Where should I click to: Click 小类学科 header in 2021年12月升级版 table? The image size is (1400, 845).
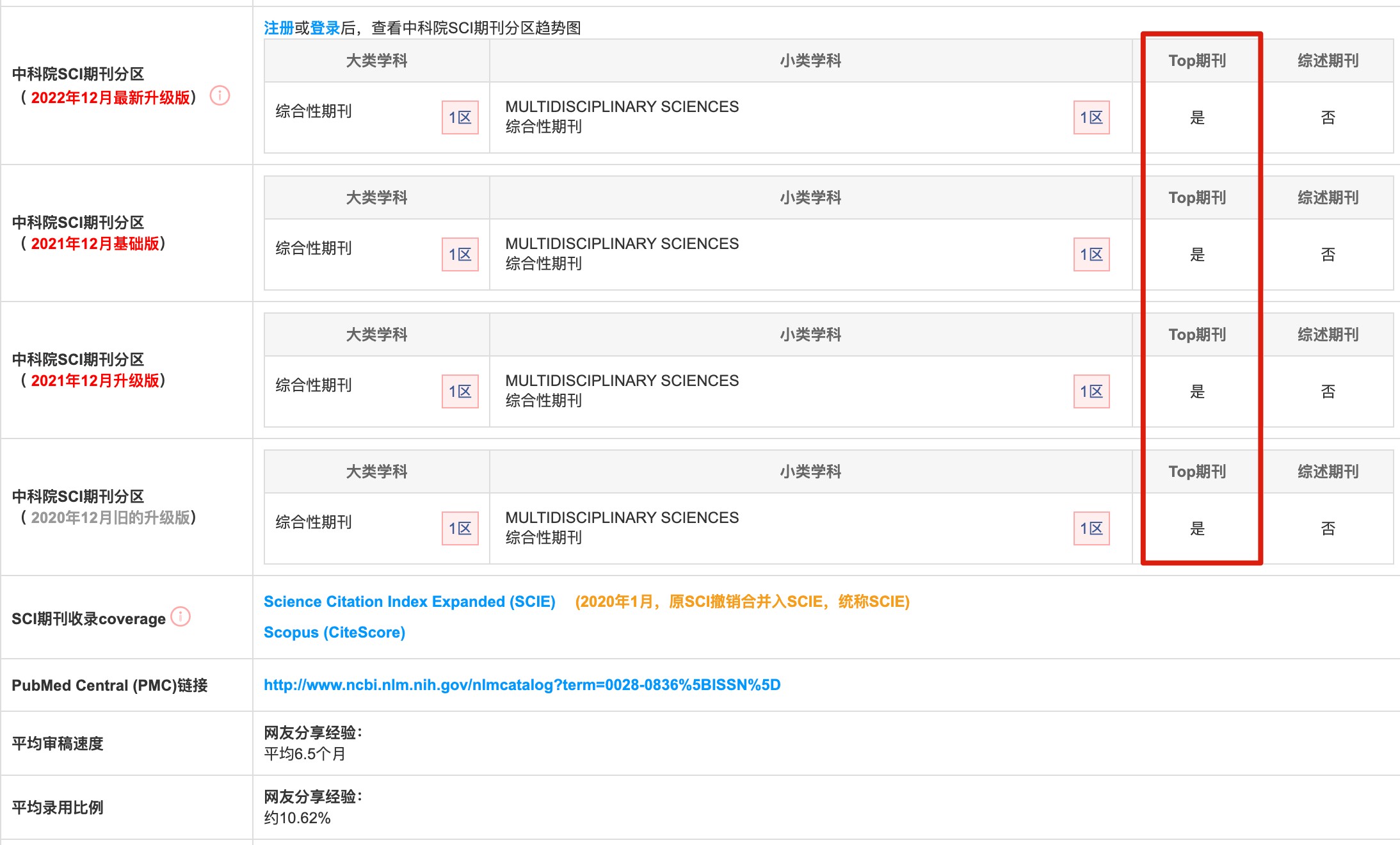[x=810, y=335]
